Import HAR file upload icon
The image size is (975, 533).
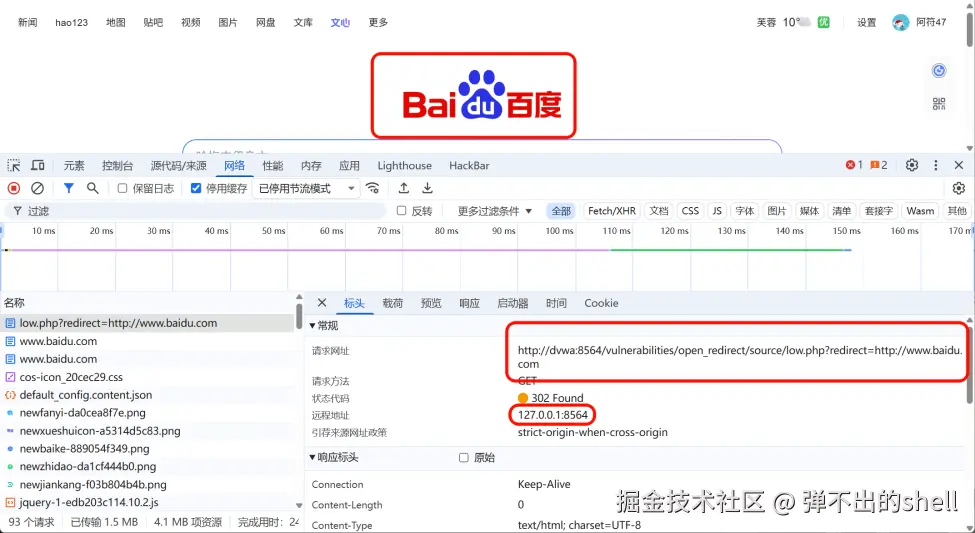(x=404, y=188)
